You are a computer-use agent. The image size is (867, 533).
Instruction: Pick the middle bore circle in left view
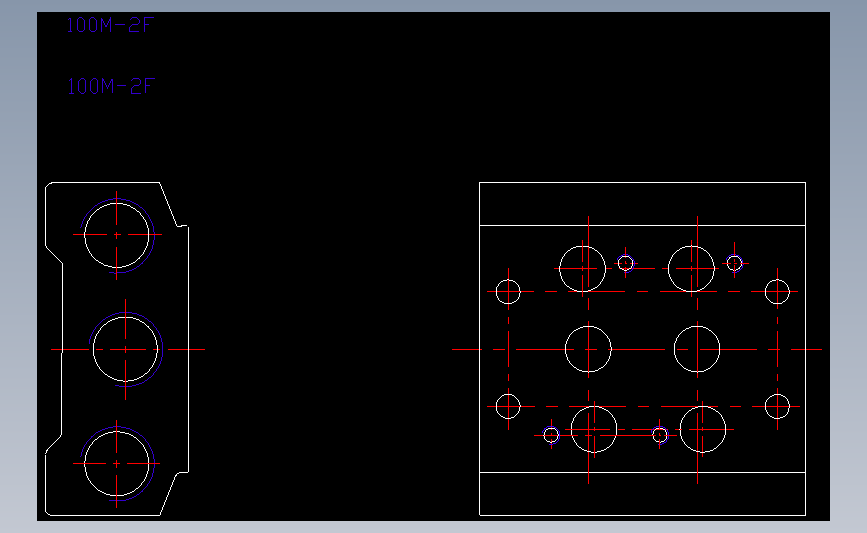[x=126, y=349]
